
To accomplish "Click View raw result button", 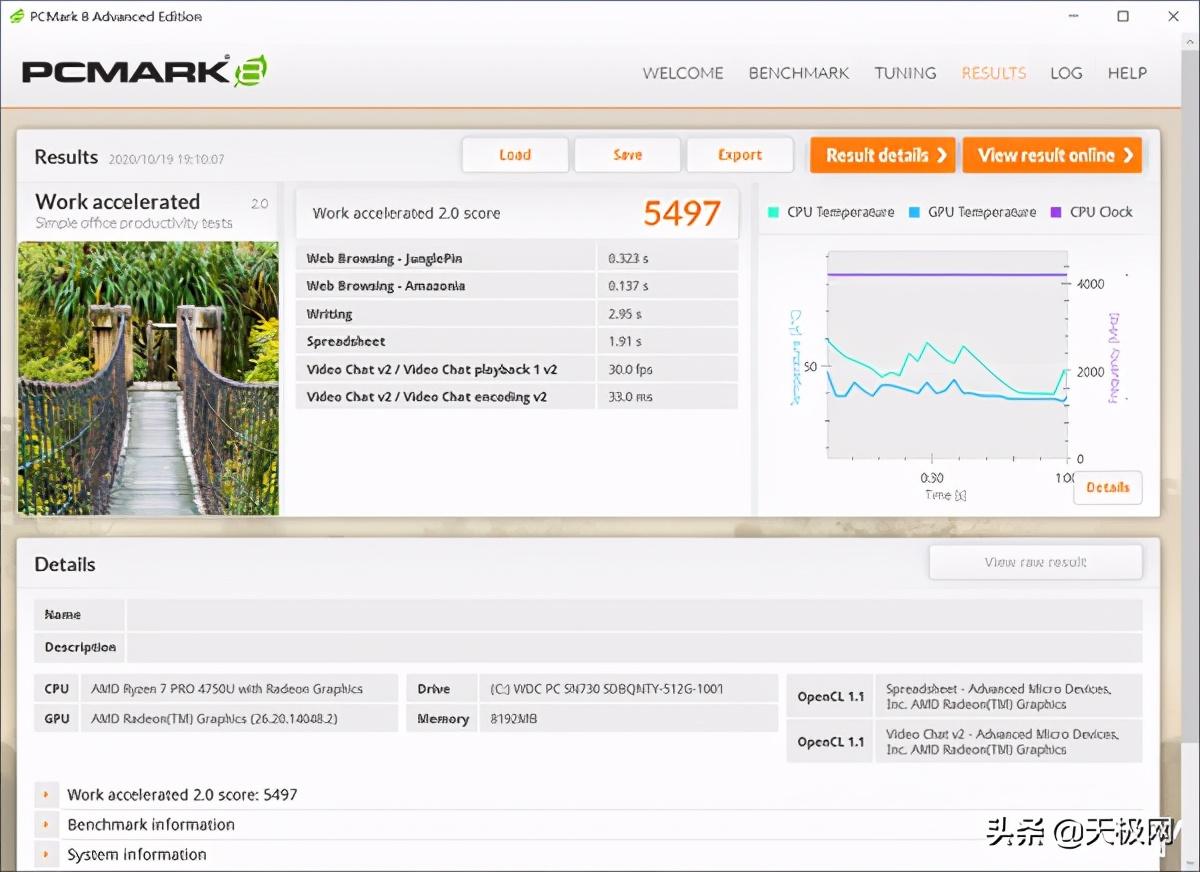I will click(x=1035, y=562).
